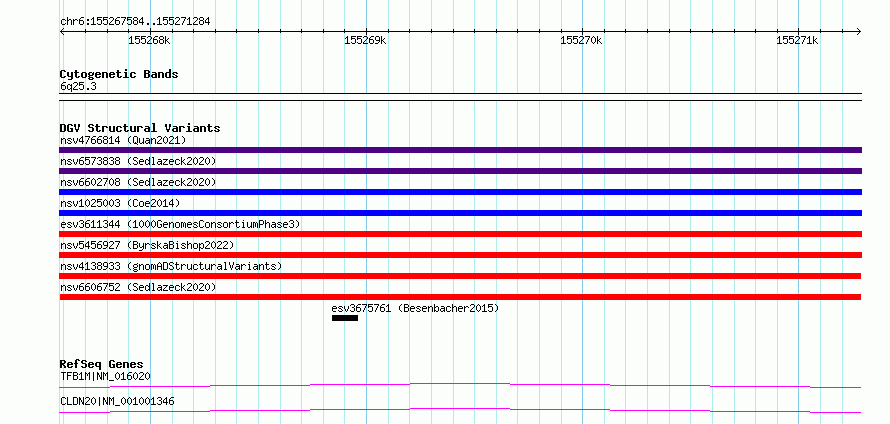This screenshot has width=890, height=424.
Task: Click the CLDN20|NM_001001346 gene label
Action: (x=117, y=401)
